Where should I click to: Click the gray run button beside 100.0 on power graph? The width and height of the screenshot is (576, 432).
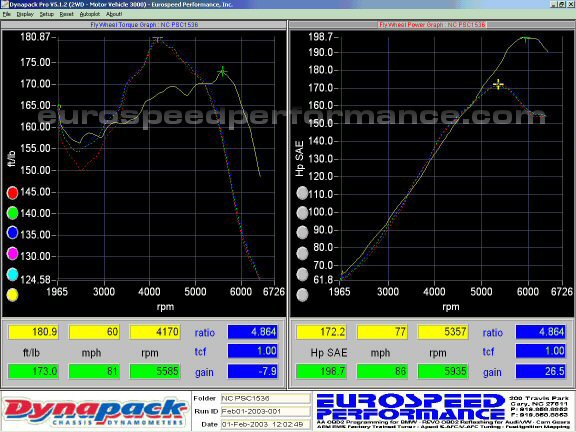(x=302, y=213)
